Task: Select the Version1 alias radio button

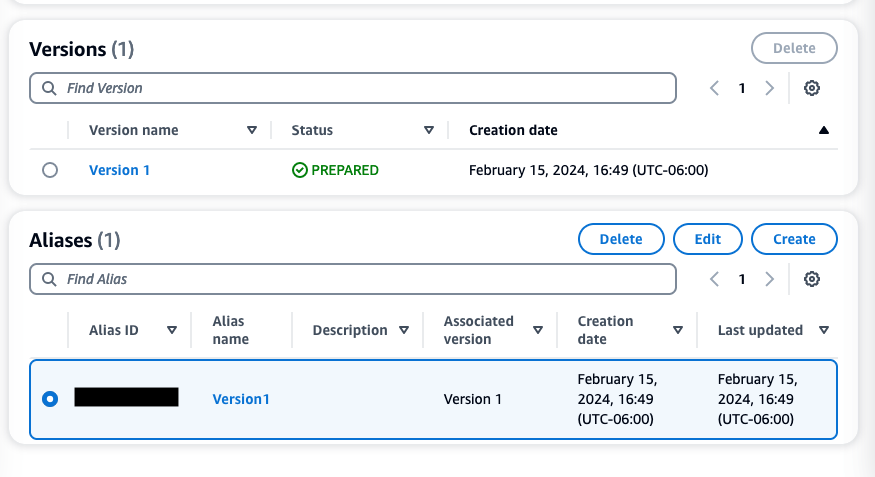Action: click(50, 399)
